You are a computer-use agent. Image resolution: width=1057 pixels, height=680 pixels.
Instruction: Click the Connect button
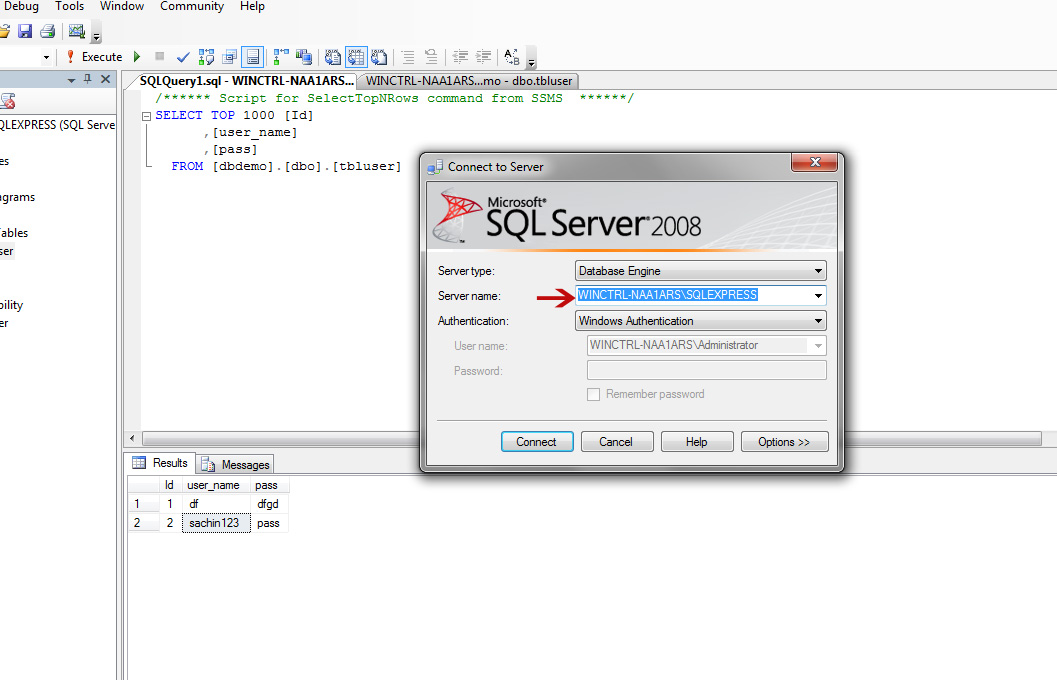pos(537,441)
